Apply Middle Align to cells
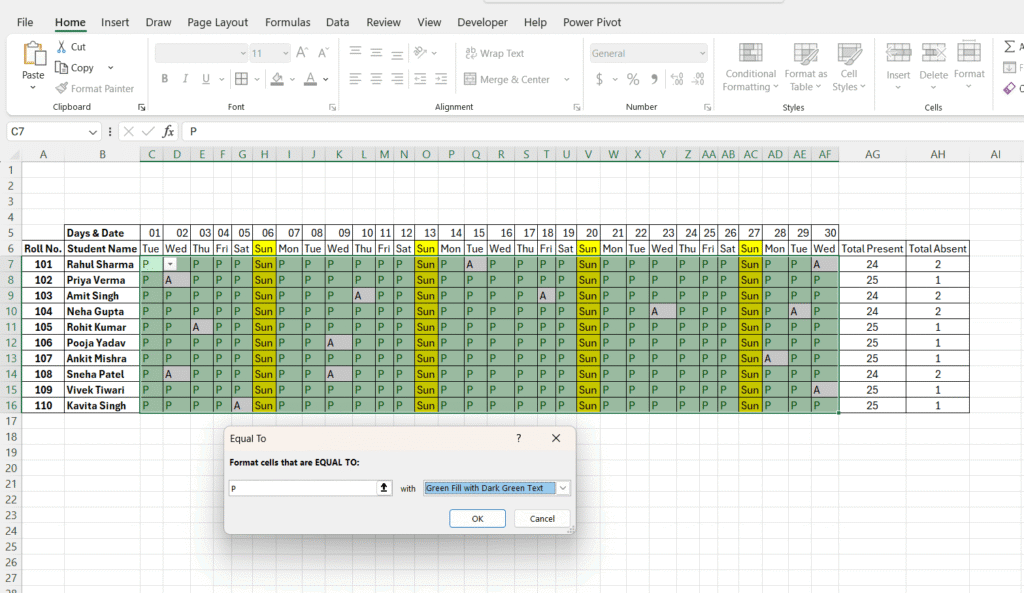Image resolution: width=1024 pixels, height=593 pixels. pyautogui.click(x=376, y=53)
